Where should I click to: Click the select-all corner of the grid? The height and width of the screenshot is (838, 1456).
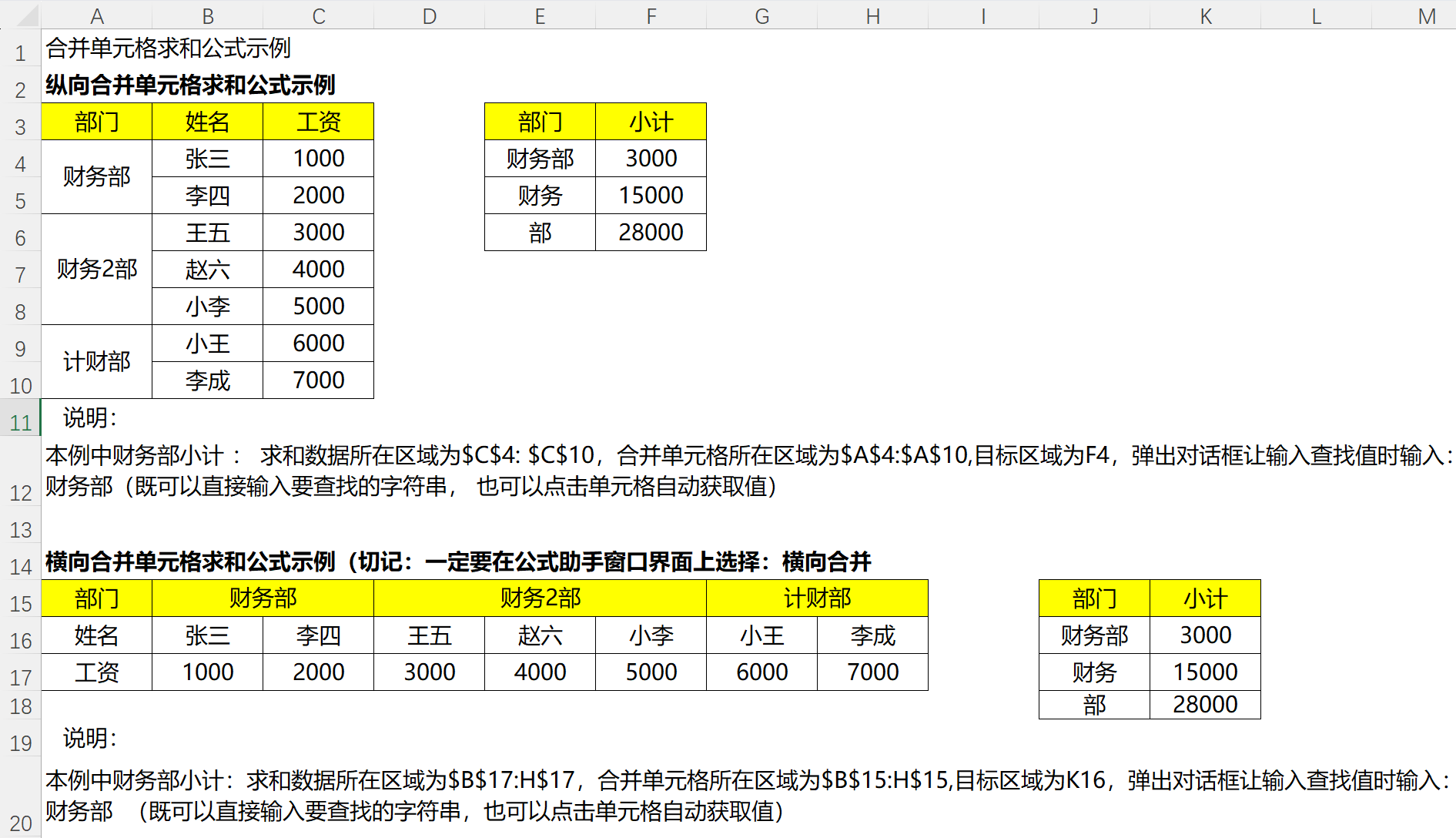pyautogui.click(x=20, y=15)
